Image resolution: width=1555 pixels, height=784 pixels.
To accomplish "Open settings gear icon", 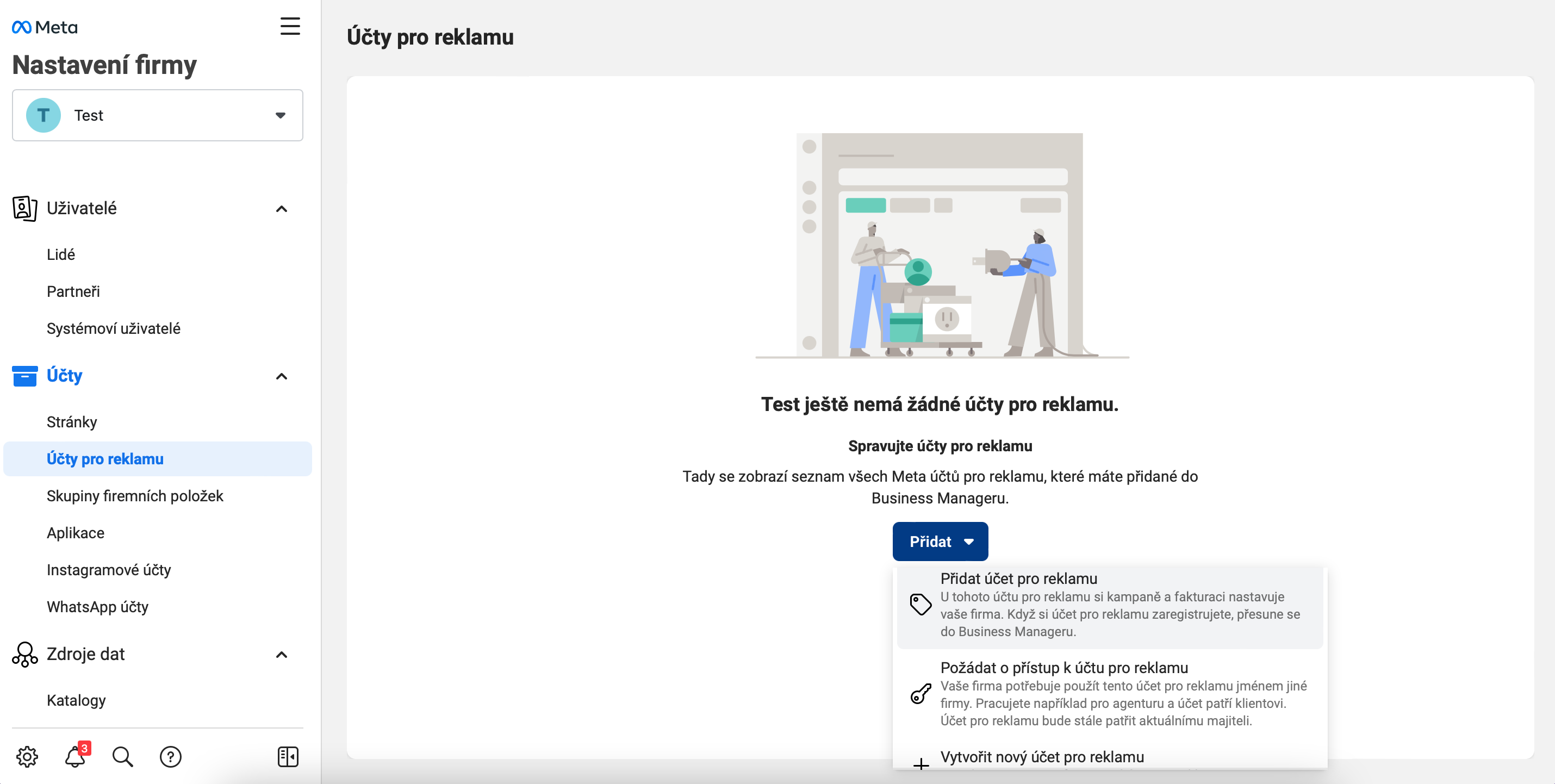I will point(27,757).
